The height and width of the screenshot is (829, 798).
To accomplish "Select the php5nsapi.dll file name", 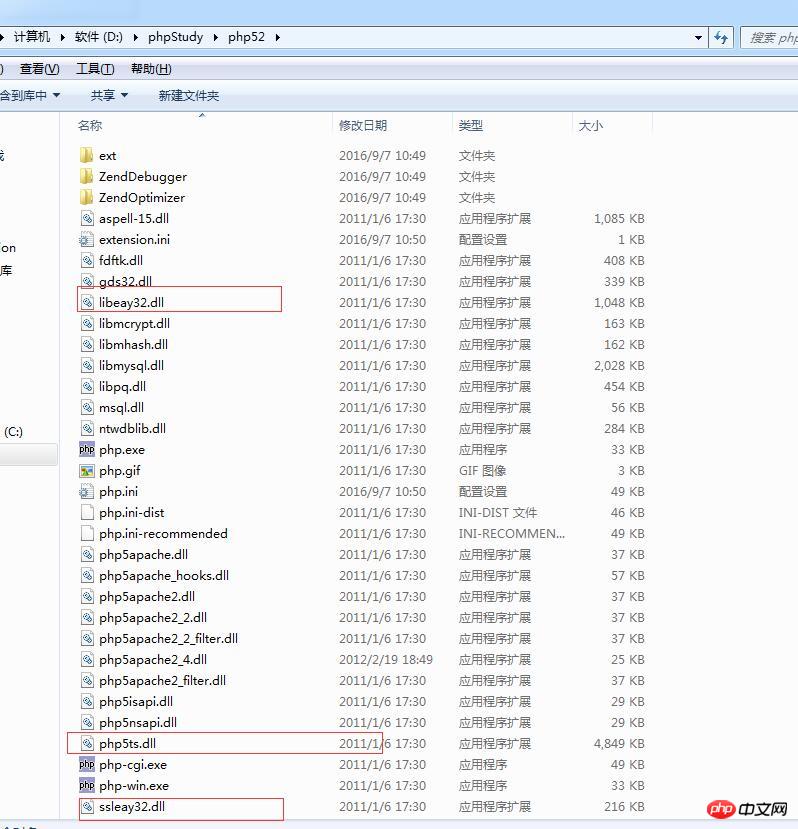I will point(138,722).
